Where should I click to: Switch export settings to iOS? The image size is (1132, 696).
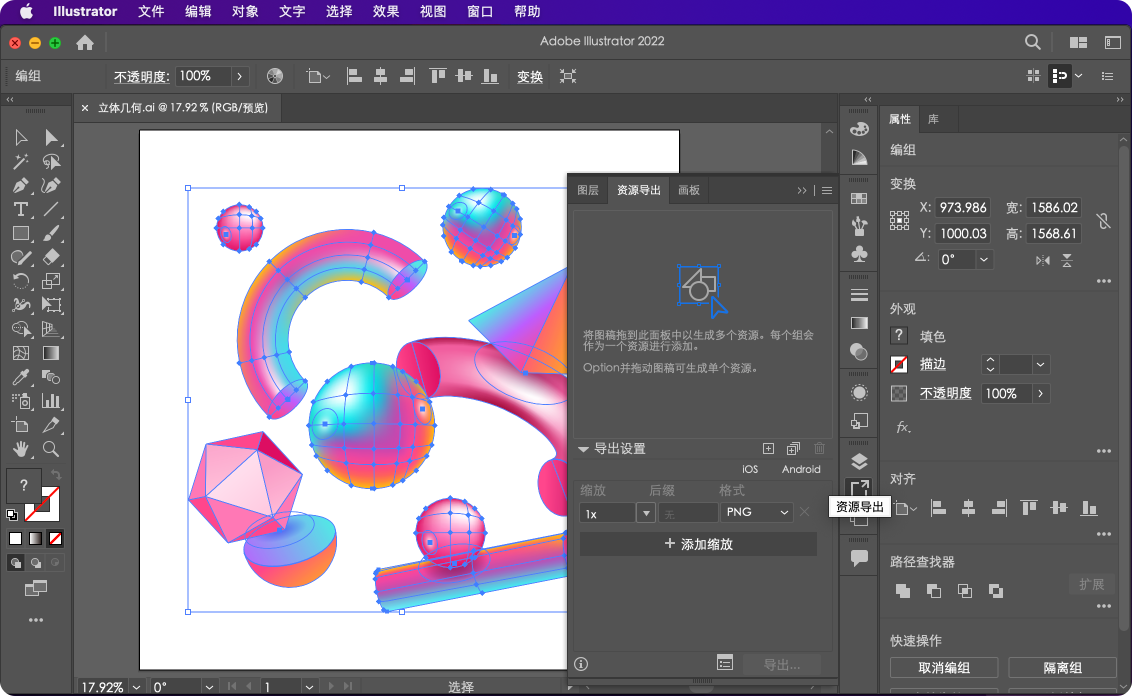(x=750, y=468)
